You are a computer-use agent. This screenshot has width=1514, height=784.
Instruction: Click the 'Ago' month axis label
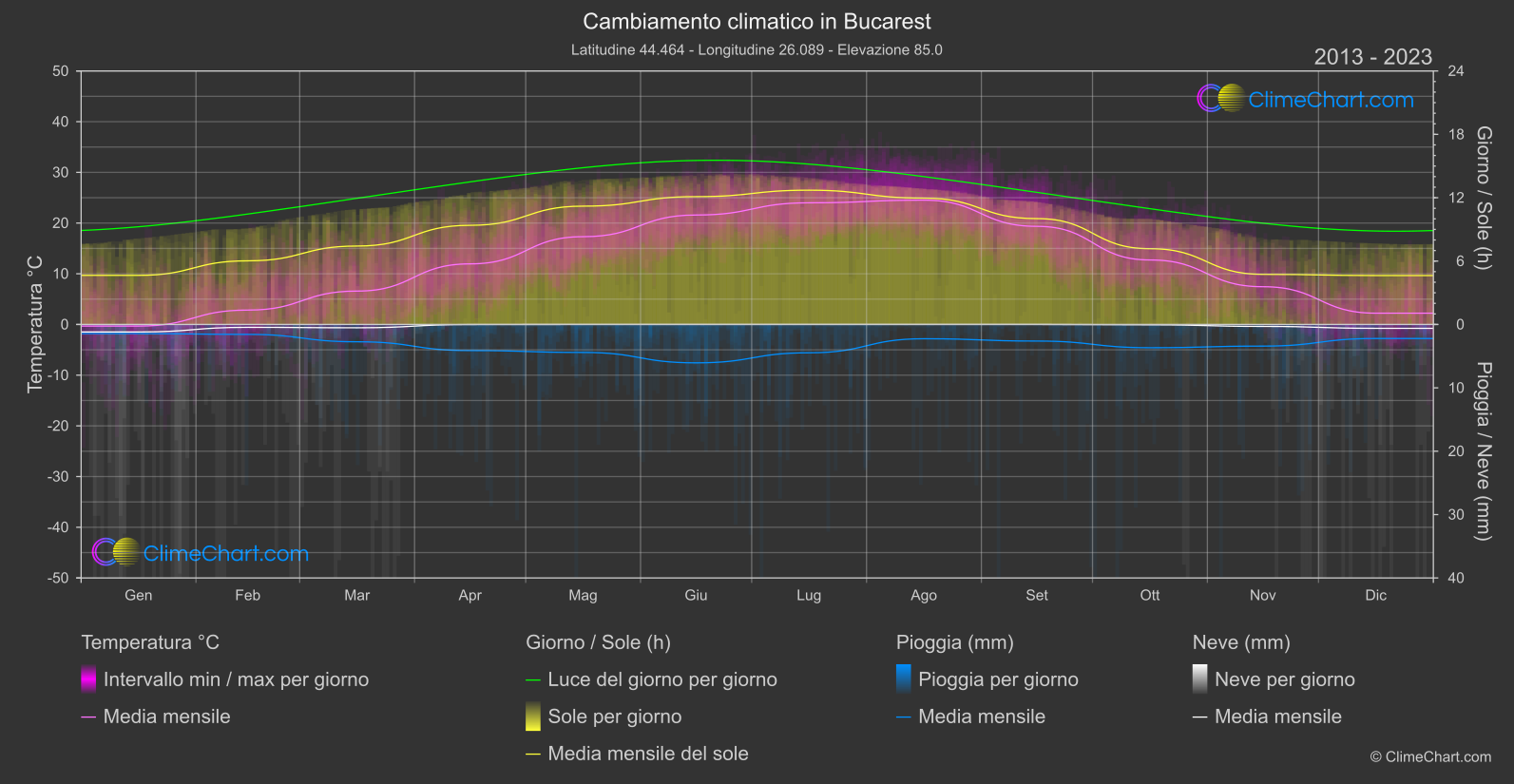924,596
